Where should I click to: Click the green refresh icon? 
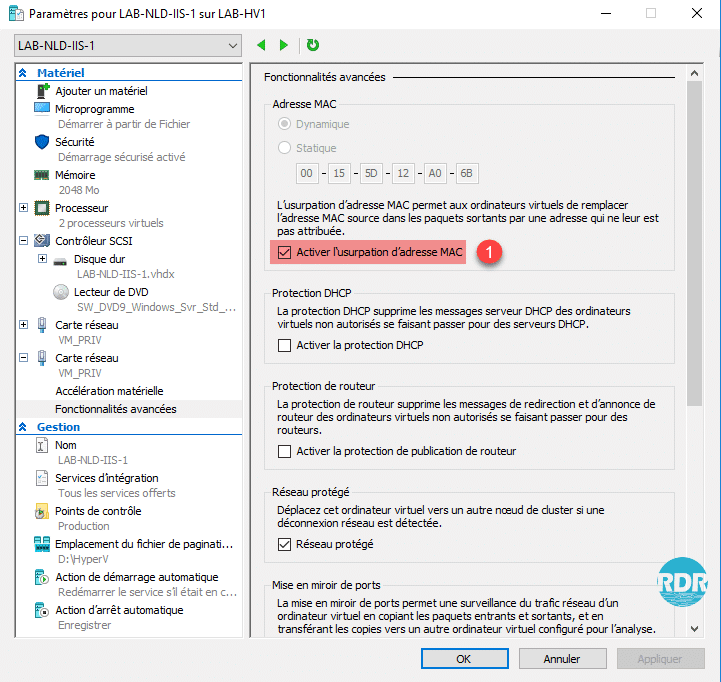pyautogui.click(x=313, y=45)
